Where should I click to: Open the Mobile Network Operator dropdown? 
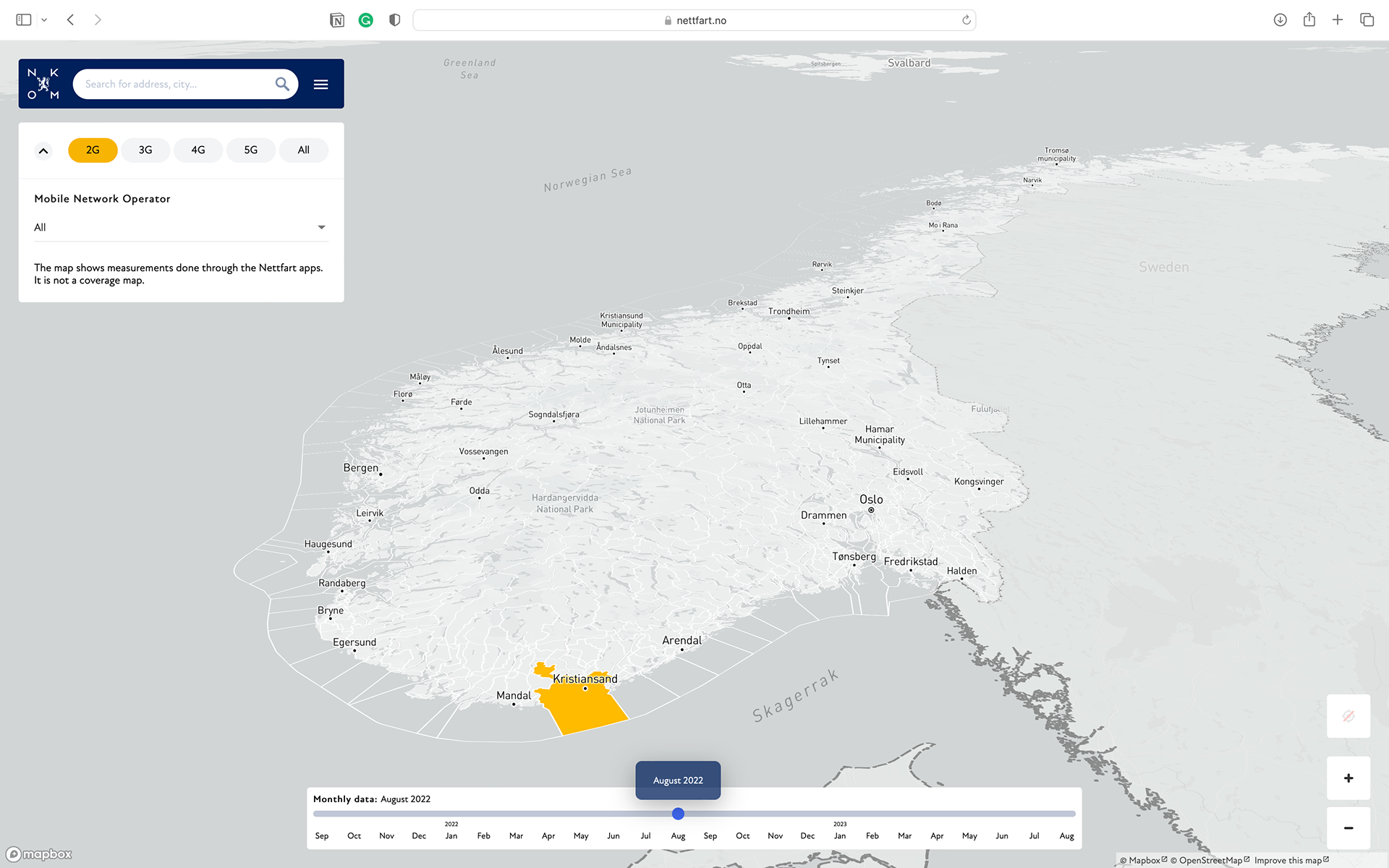click(x=181, y=227)
